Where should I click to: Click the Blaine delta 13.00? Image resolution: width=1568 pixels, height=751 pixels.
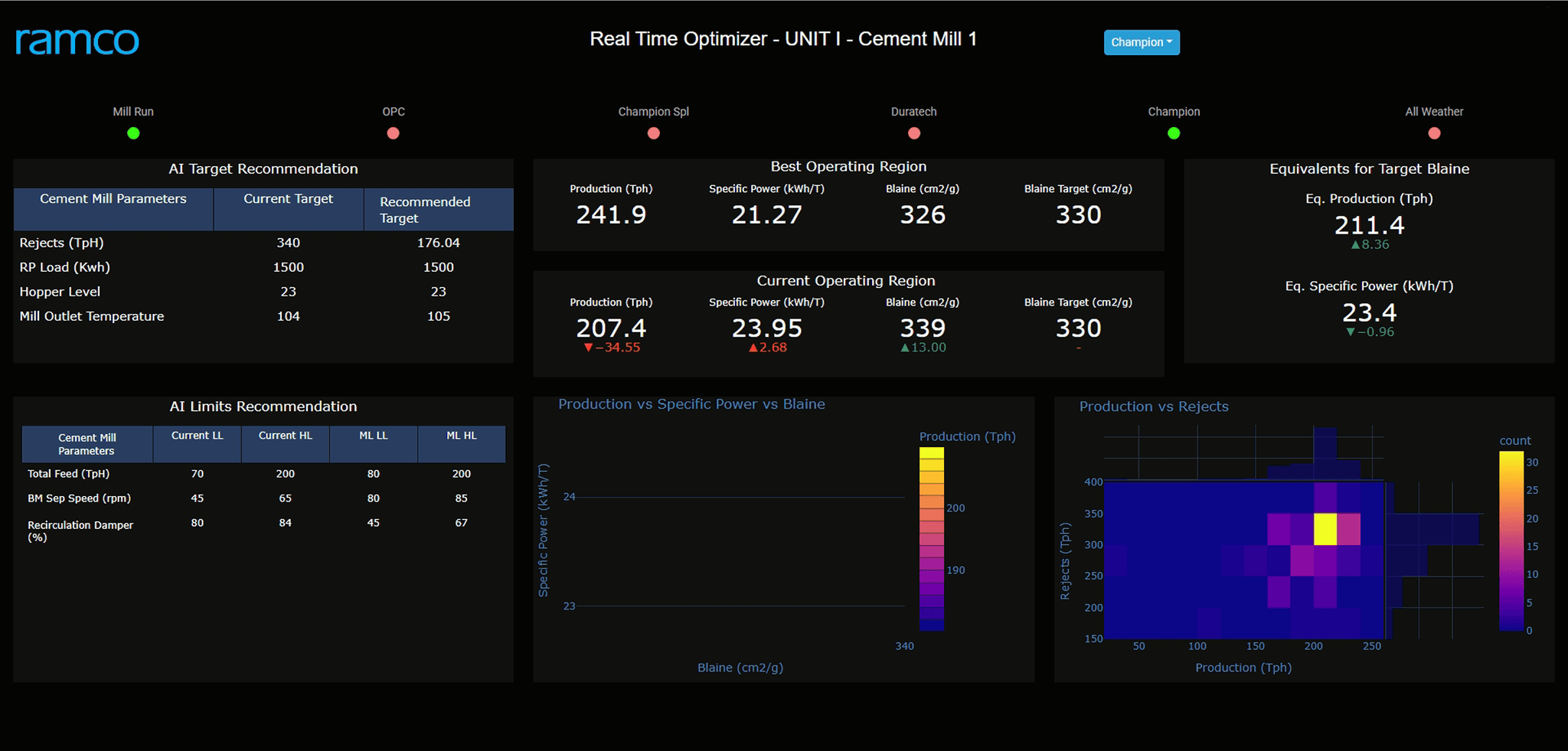[x=923, y=348]
